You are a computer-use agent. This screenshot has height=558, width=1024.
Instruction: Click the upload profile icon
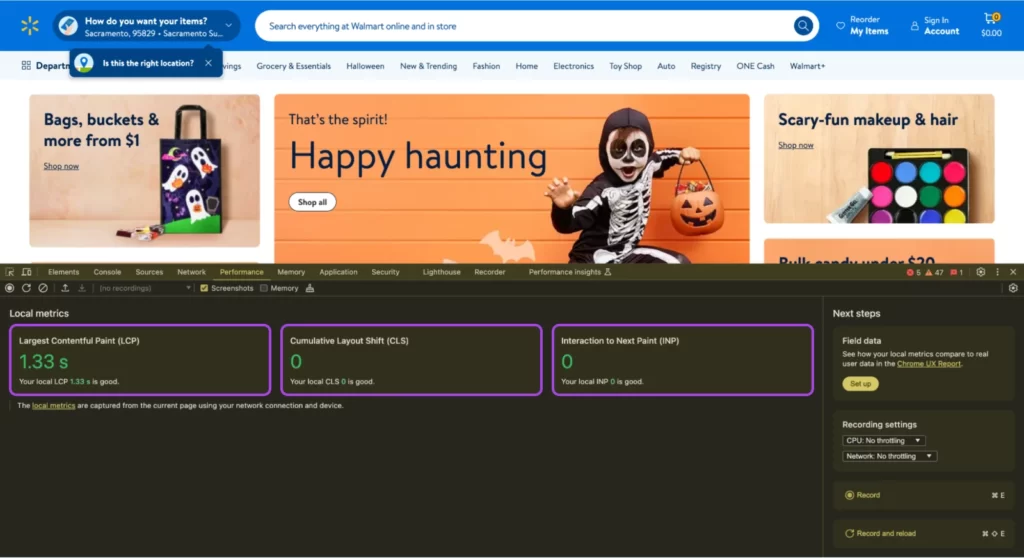coord(66,288)
